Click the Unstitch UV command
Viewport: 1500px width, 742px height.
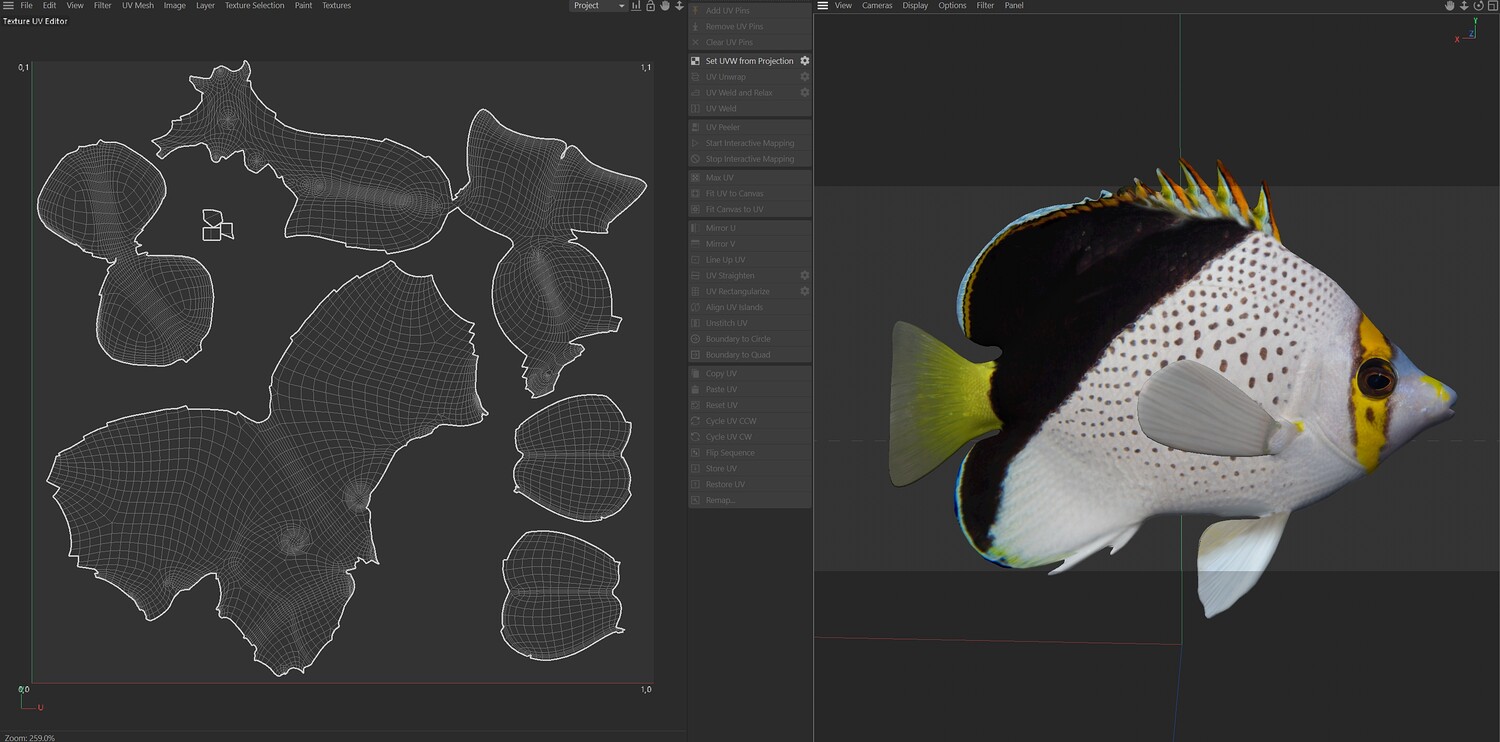[750, 324]
